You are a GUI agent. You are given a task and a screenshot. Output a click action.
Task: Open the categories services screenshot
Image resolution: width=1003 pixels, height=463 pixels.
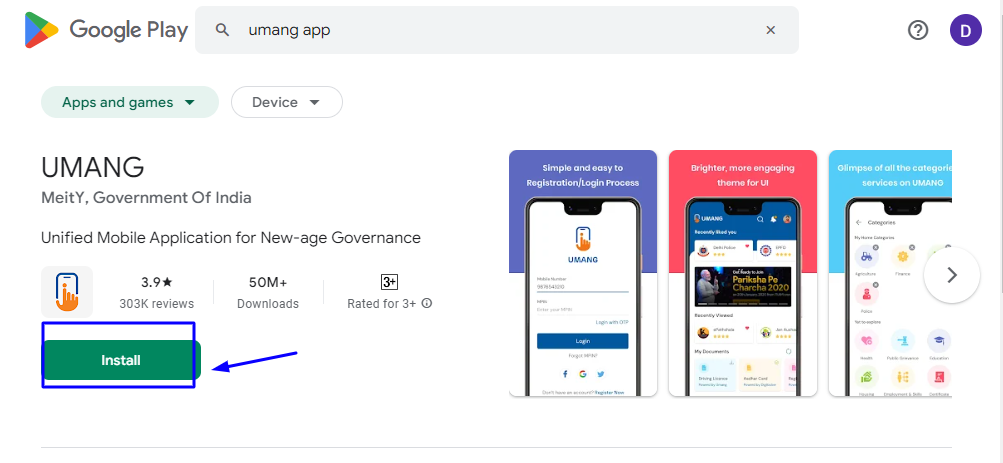click(890, 273)
